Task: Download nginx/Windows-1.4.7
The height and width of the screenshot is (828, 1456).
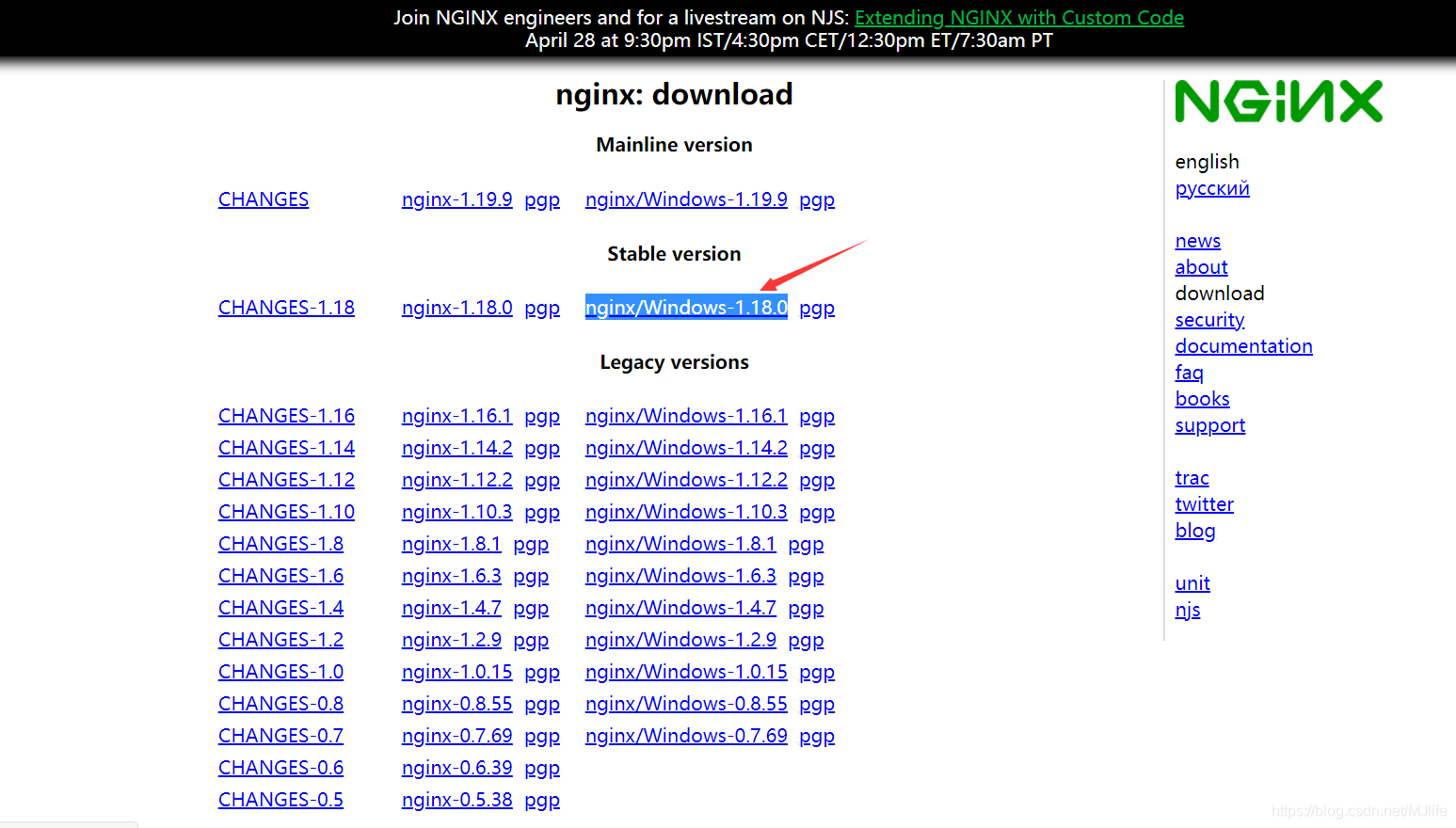Action: click(x=680, y=608)
